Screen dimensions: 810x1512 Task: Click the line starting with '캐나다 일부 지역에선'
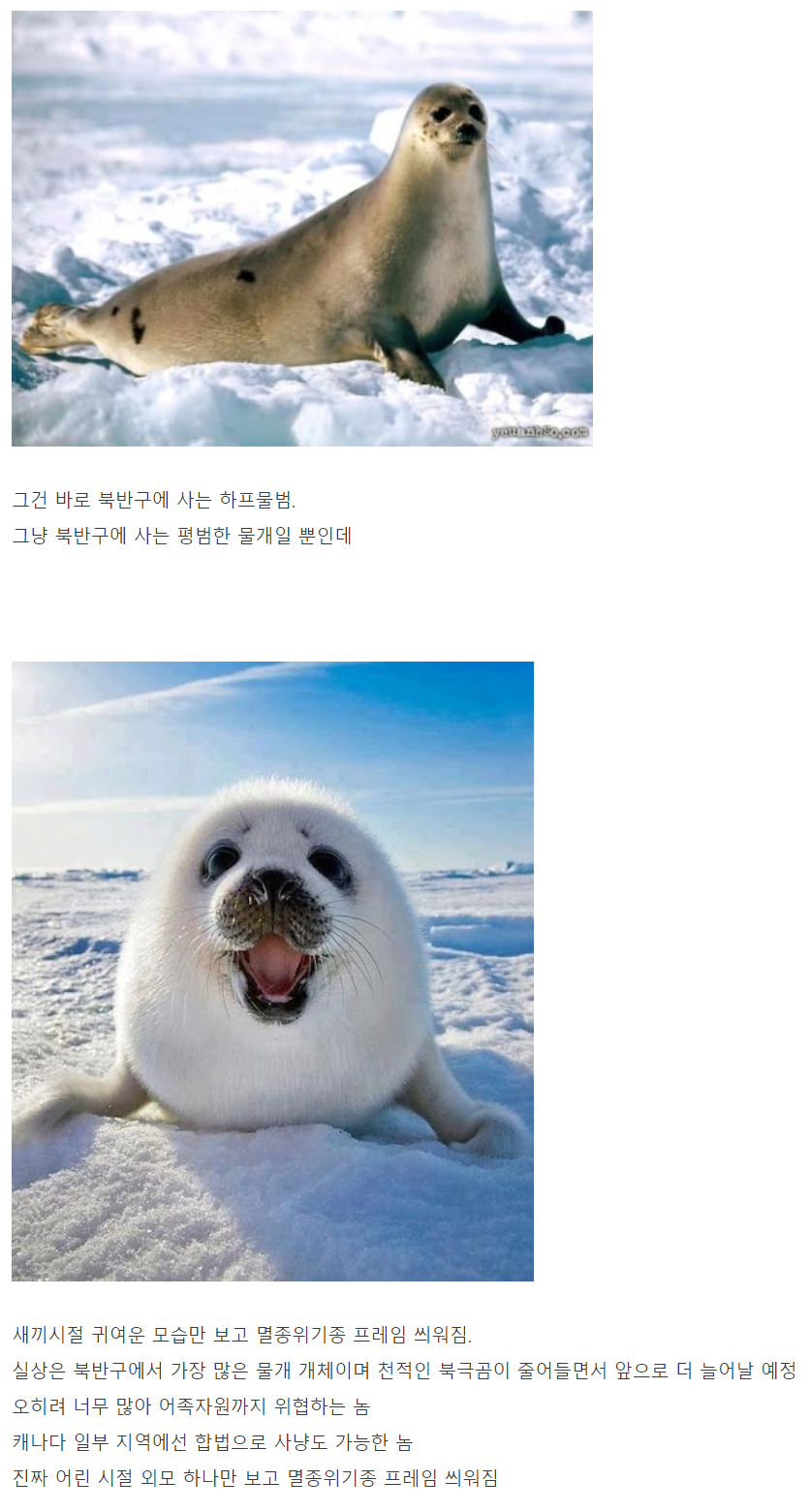point(212,1441)
